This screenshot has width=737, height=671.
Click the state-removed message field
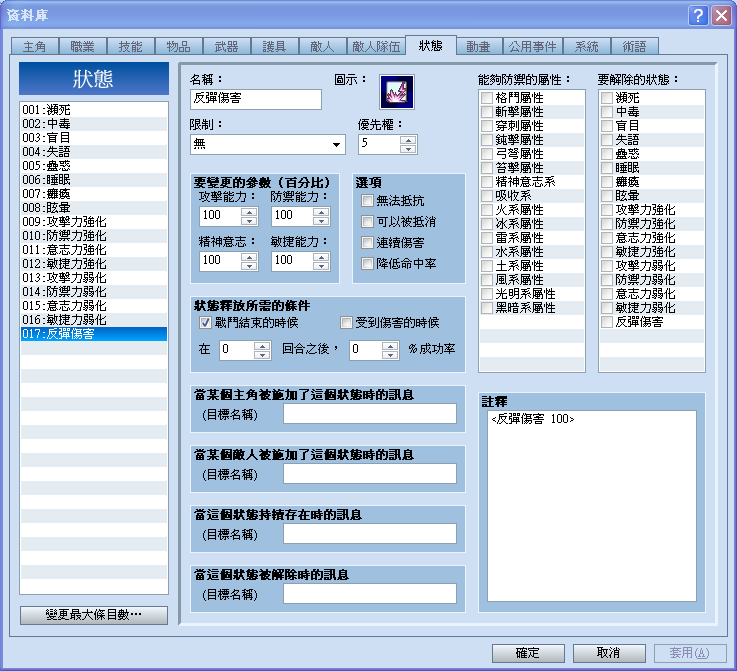370,594
